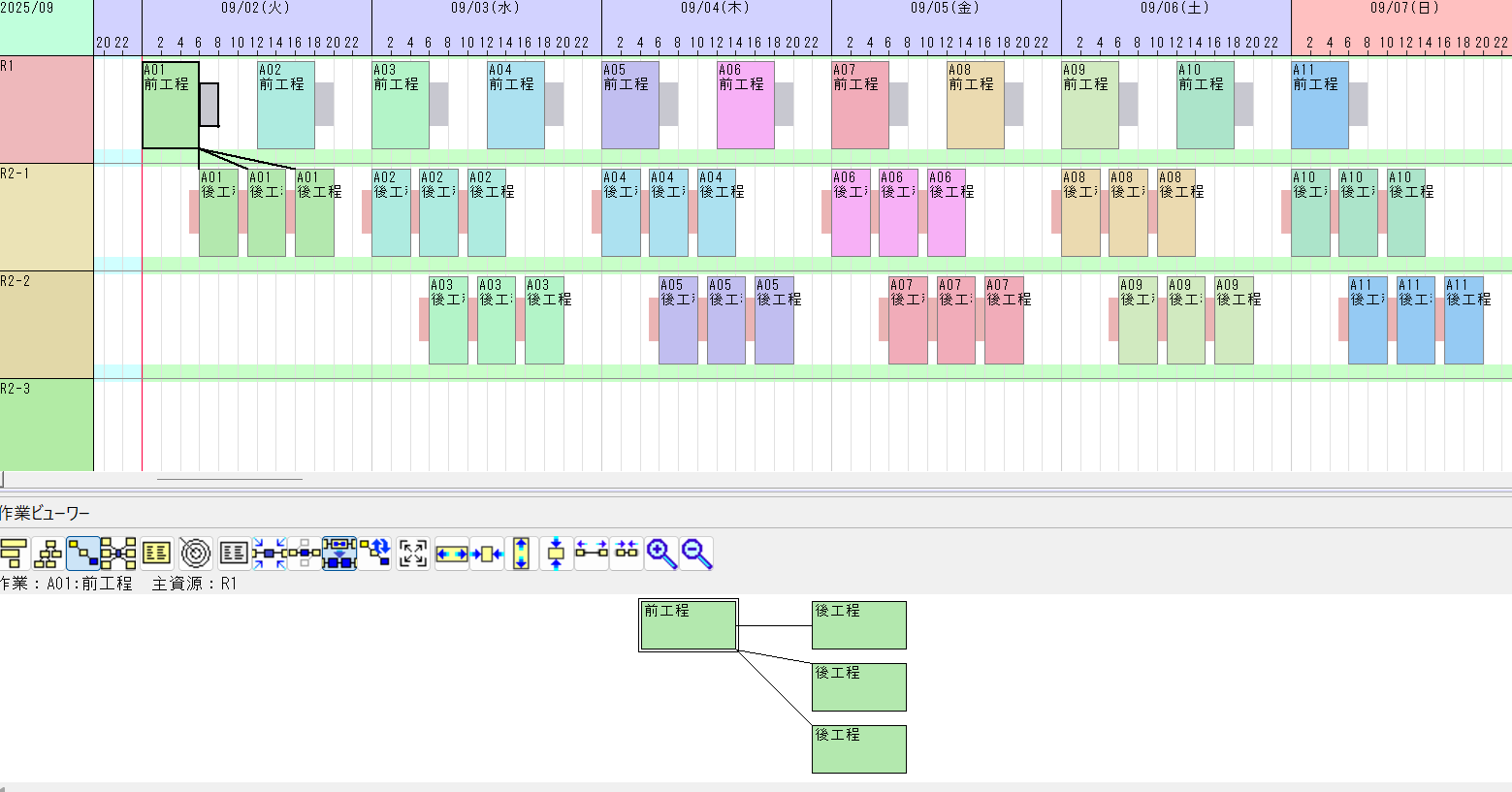Click the fit-to-window corner arrows icon
This screenshot has height=792, width=1512.
coord(413,554)
